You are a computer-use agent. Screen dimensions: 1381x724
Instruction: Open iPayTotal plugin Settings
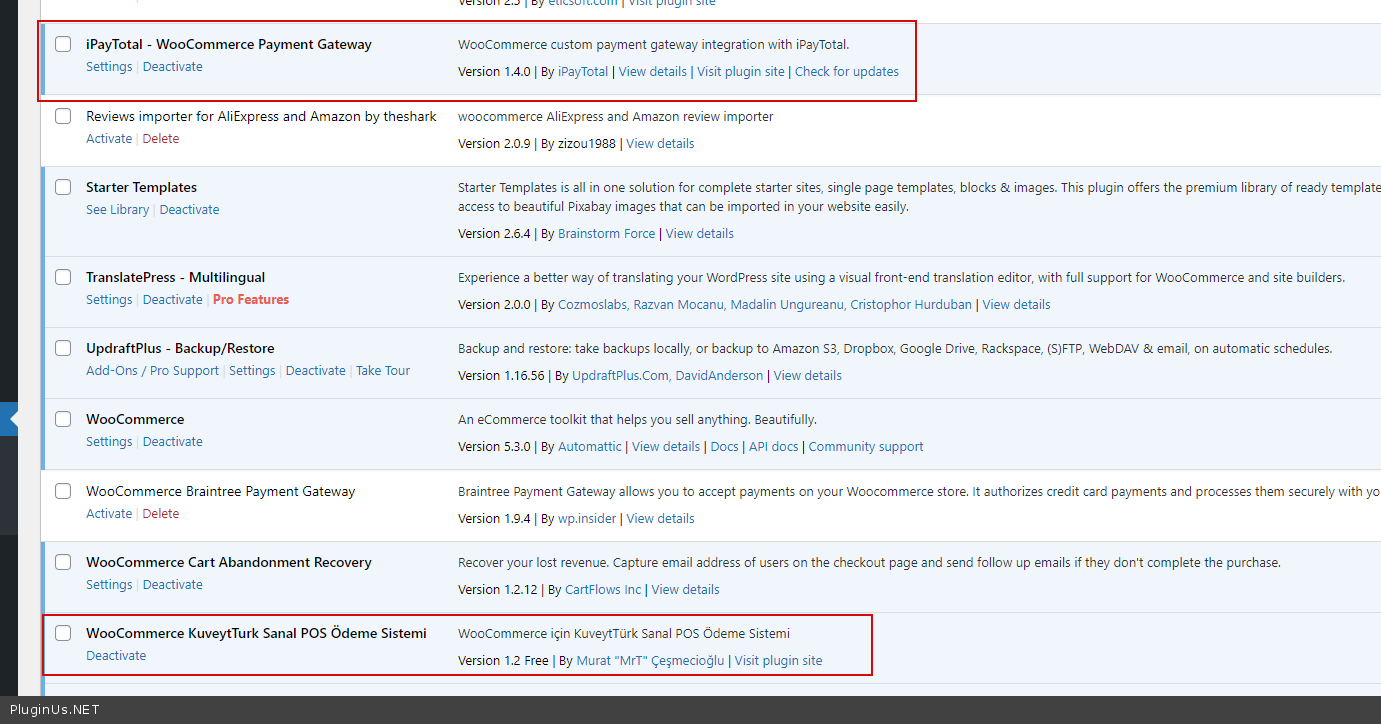point(109,67)
